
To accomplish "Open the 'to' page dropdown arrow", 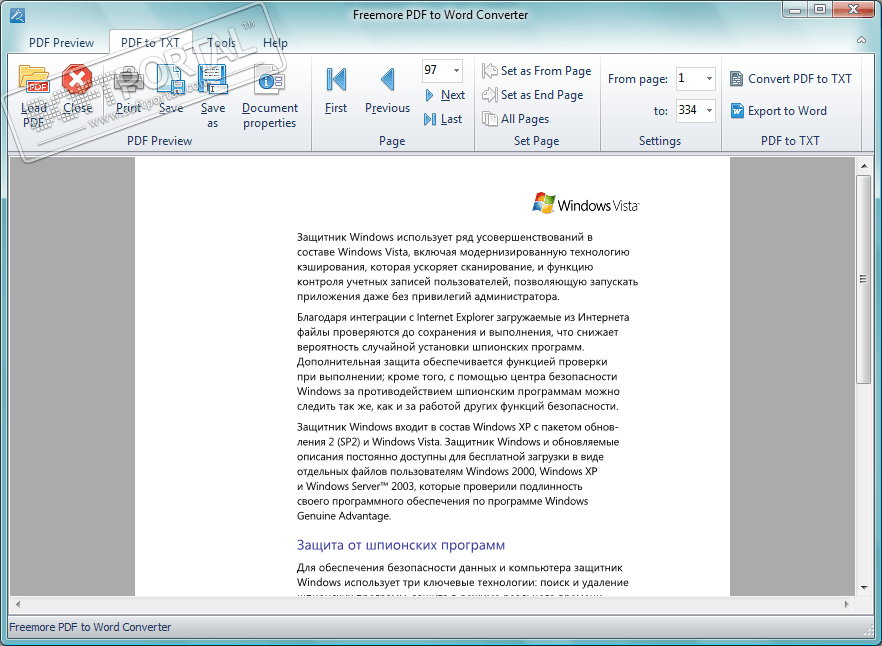I will pos(709,110).
